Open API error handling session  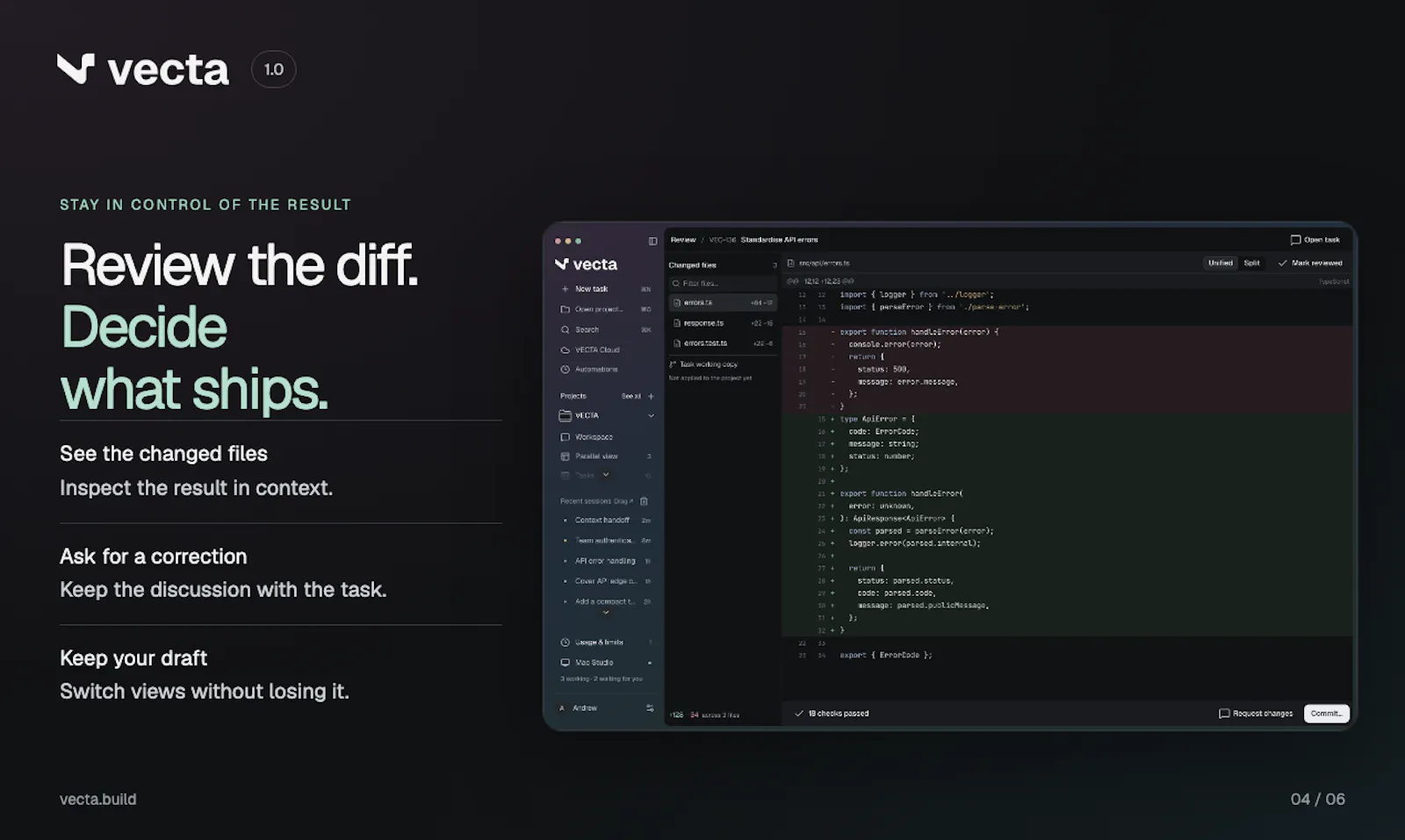click(606, 561)
